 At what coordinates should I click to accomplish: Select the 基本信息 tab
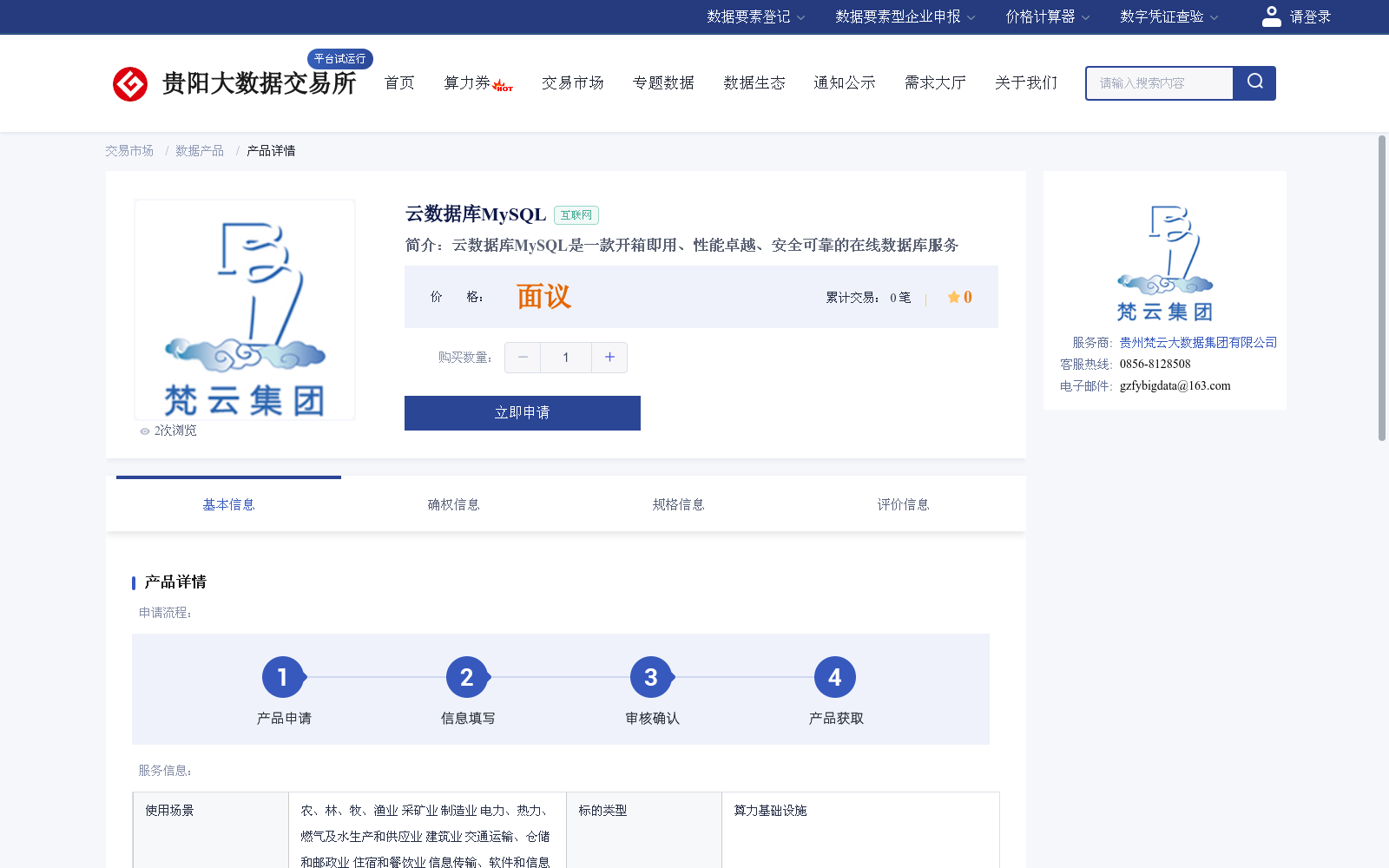228,504
